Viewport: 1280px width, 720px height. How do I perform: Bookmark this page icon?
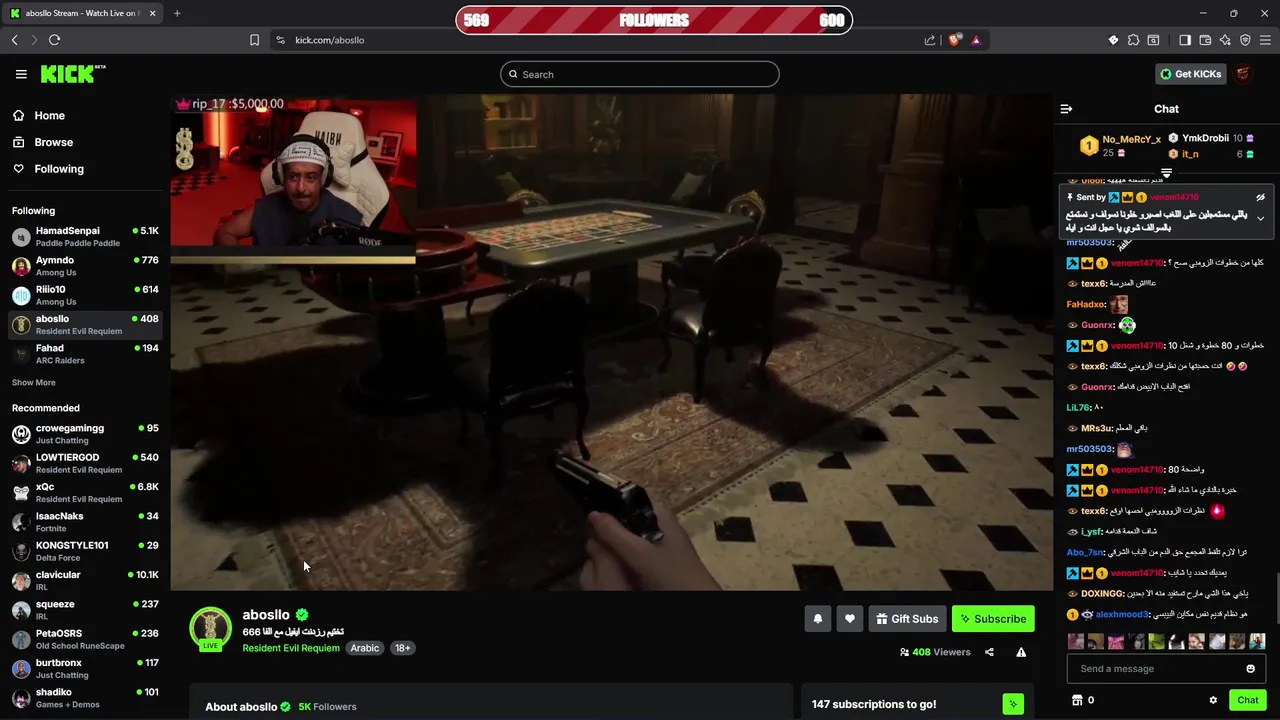click(254, 40)
